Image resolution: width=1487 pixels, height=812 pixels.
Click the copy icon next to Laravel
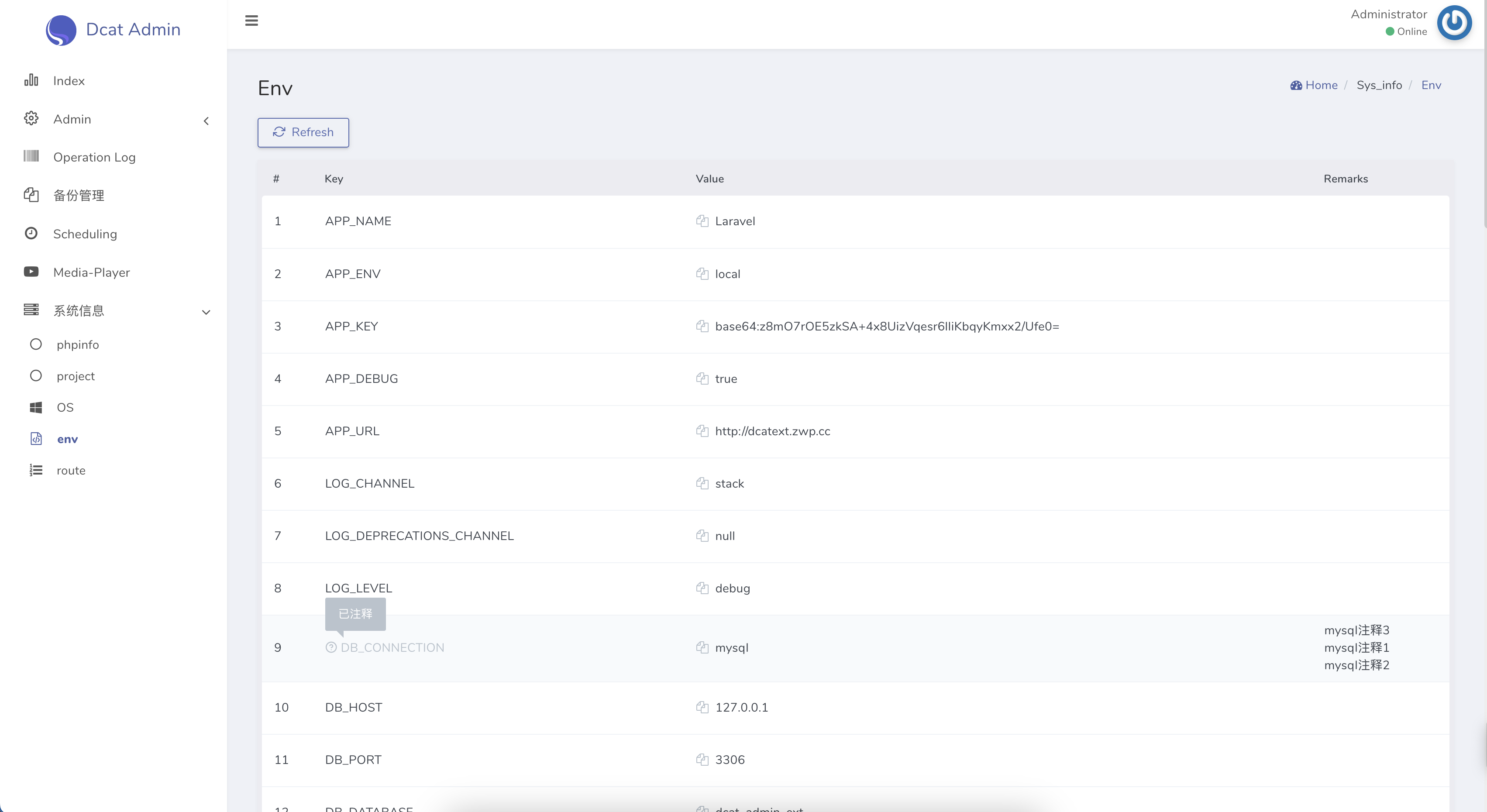[x=702, y=221]
